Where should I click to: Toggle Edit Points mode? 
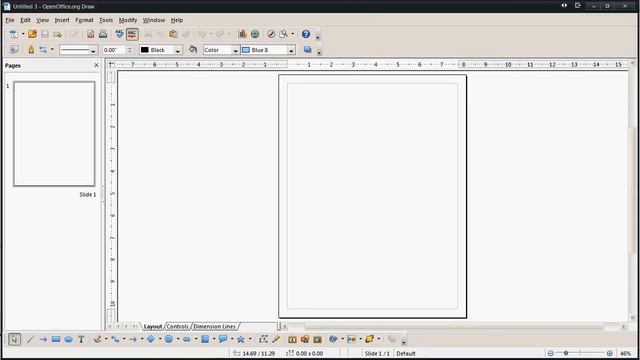263,339
